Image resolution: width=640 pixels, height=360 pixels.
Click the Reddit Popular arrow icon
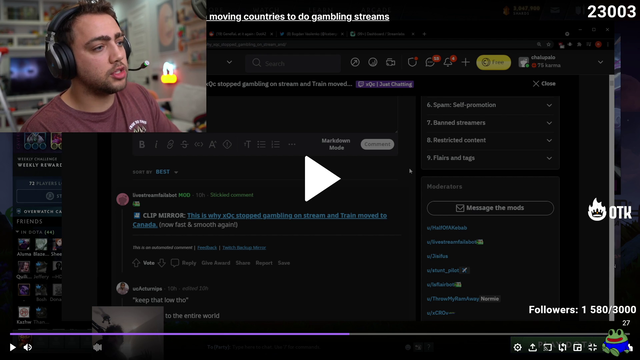point(355,62)
